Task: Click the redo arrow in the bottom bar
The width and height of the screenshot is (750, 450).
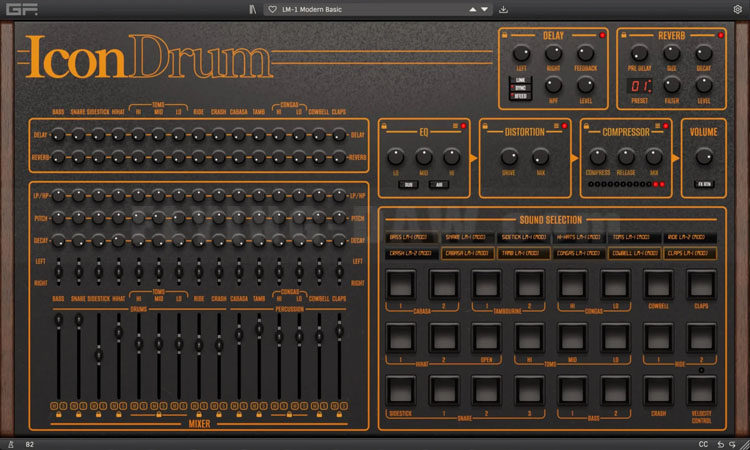Action: pyautogui.click(x=732, y=444)
